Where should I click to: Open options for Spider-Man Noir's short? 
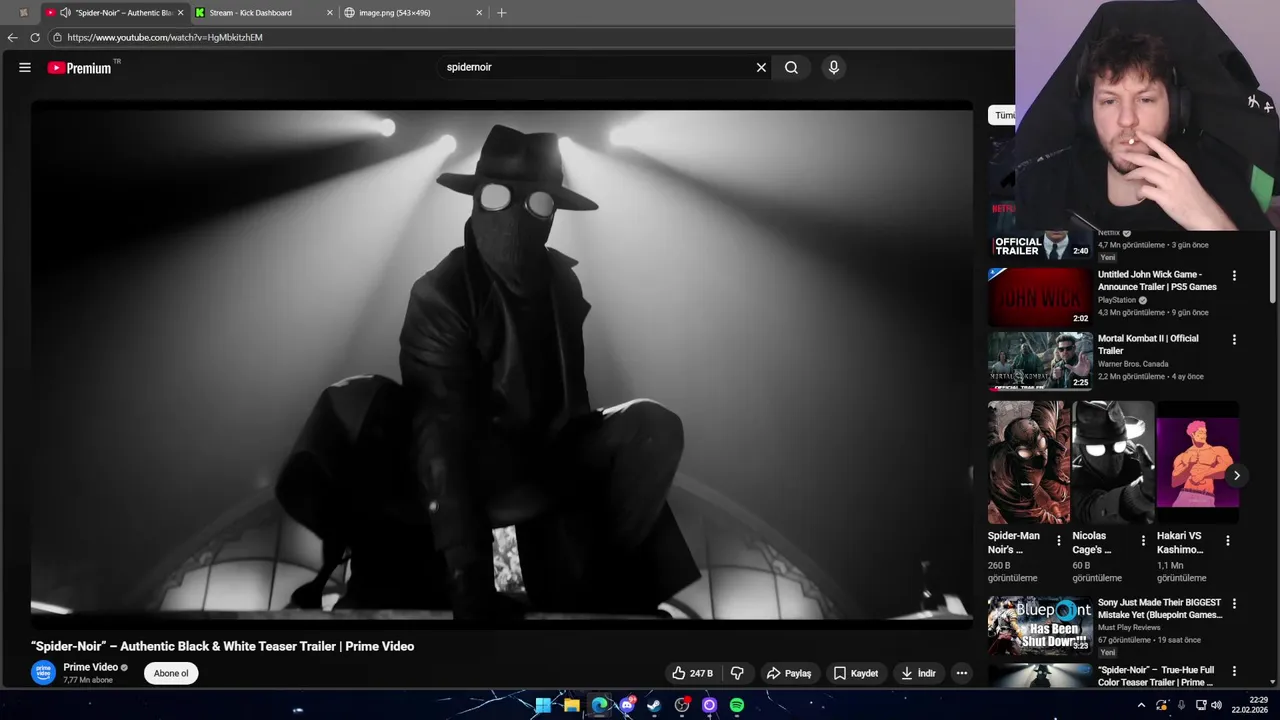(x=1059, y=540)
